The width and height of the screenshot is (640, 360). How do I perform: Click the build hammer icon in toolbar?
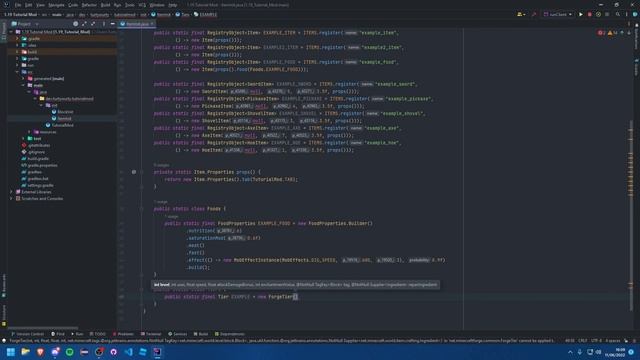533,14
